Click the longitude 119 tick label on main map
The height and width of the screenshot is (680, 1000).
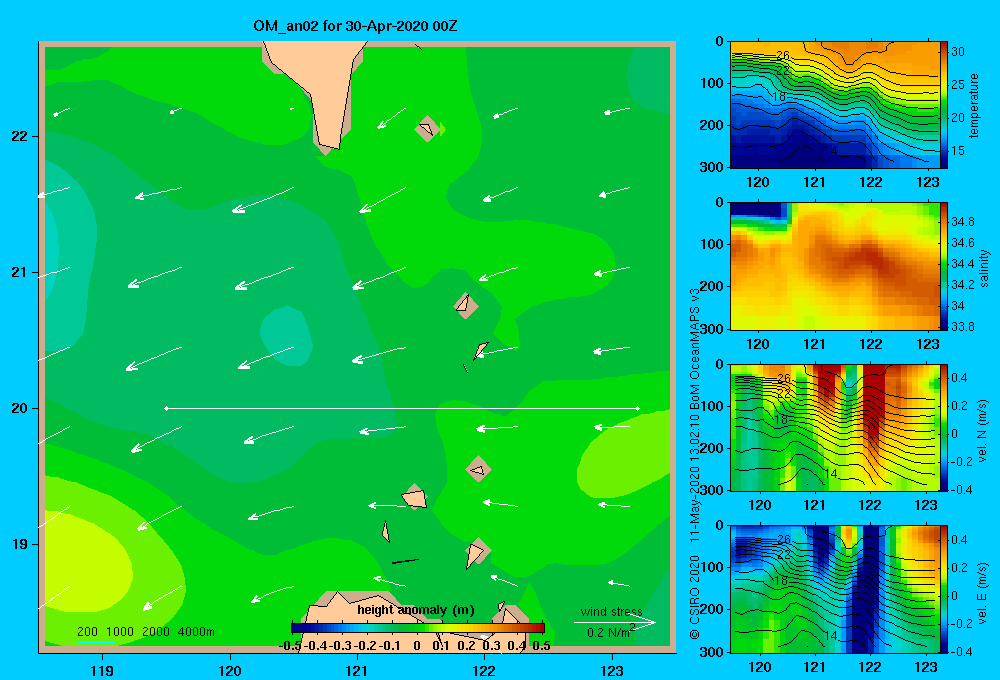102,670
